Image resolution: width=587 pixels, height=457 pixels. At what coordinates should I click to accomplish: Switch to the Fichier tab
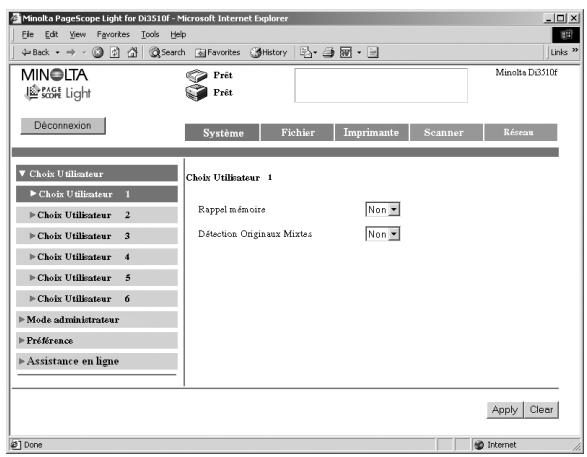coord(297,132)
